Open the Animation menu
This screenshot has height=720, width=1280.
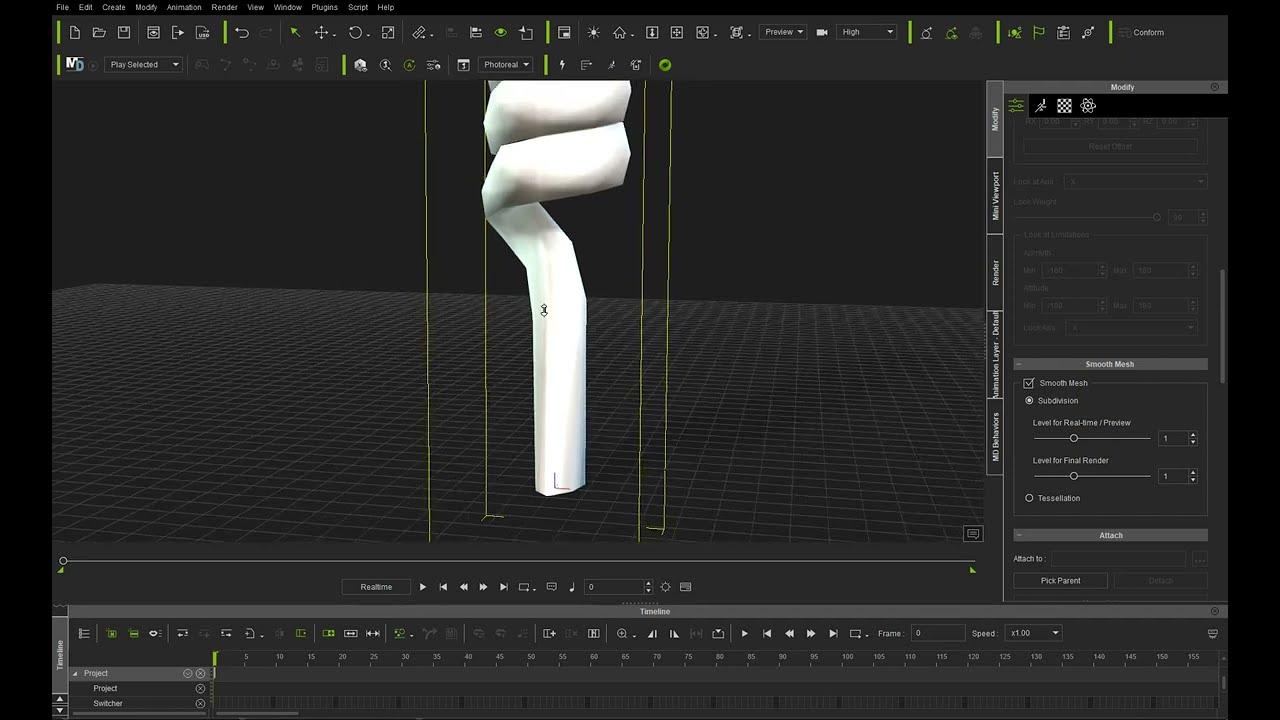pos(184,7)
